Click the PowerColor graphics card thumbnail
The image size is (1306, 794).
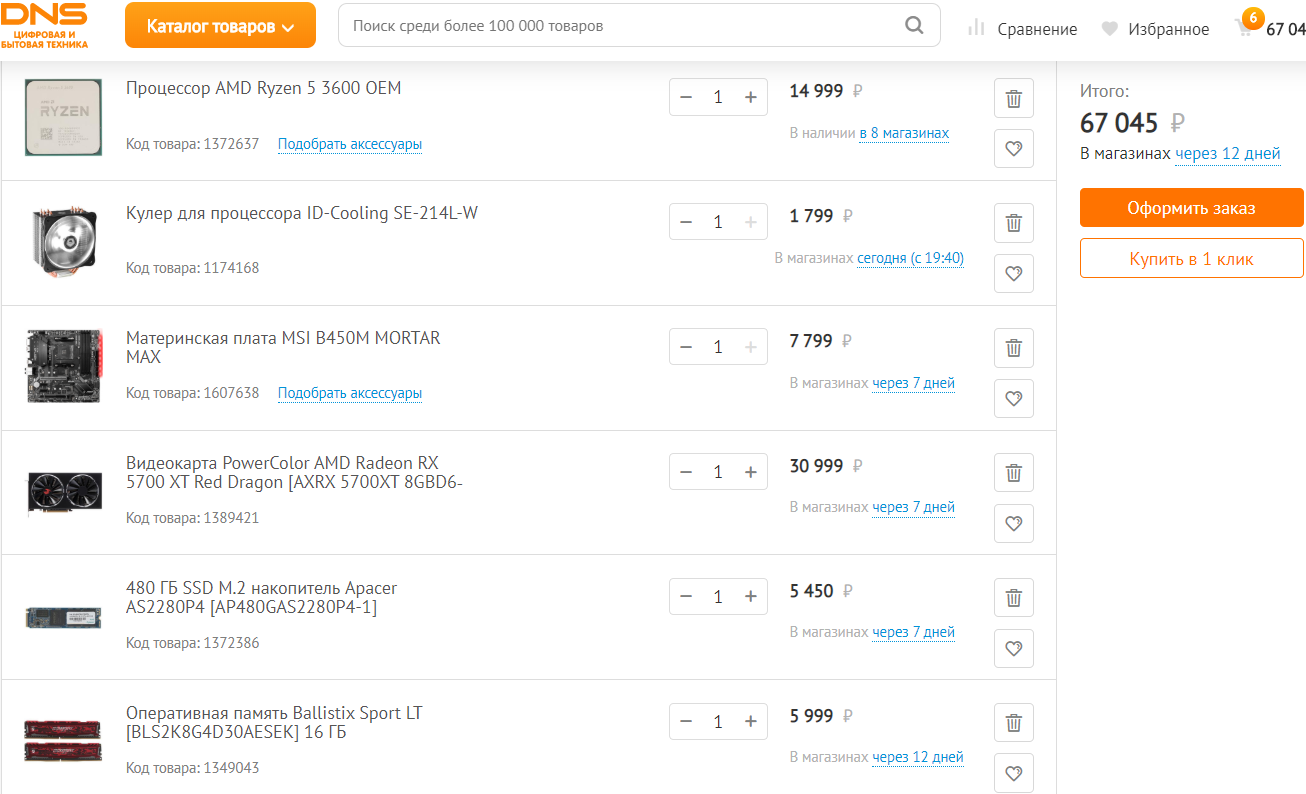tap(64, 492)
